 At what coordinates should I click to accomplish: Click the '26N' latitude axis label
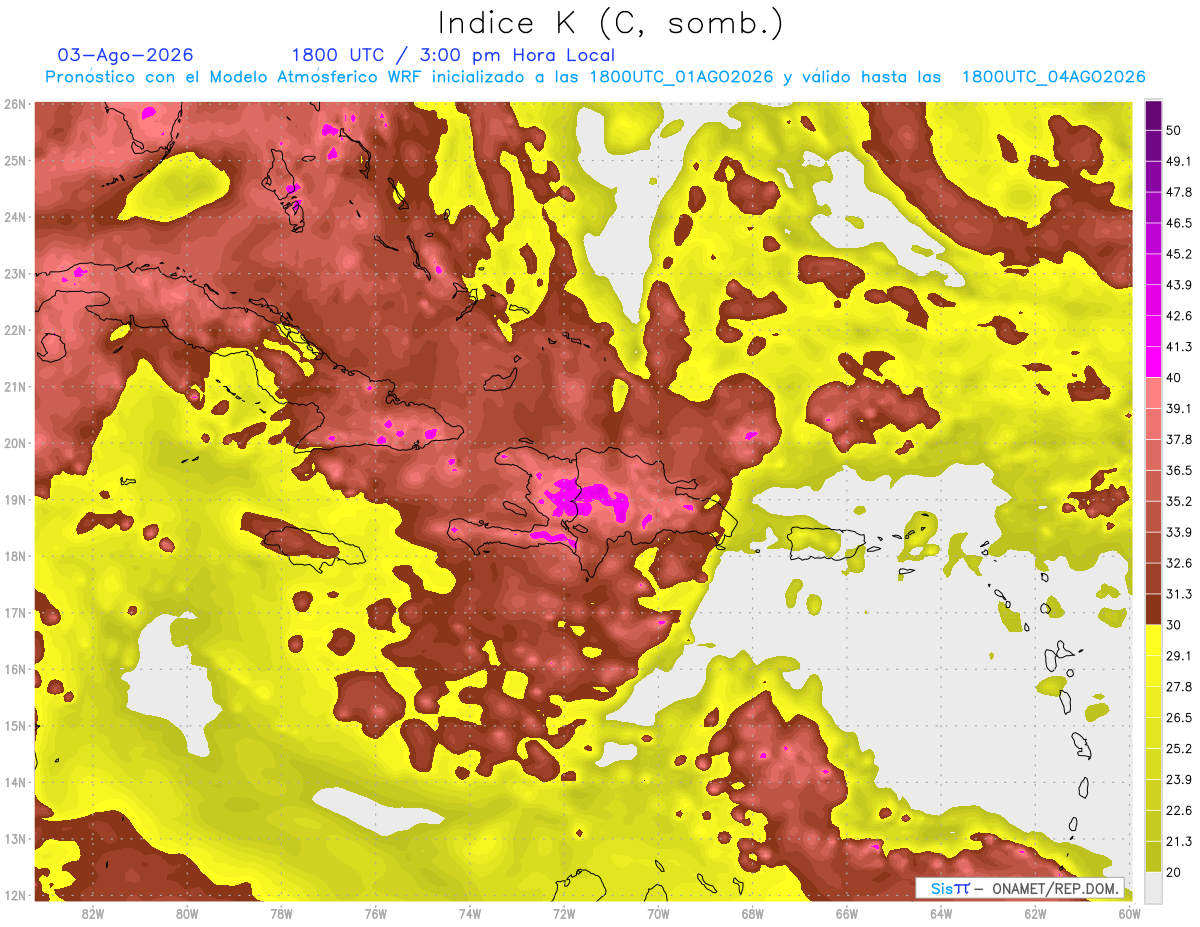[x=15, y=104]
